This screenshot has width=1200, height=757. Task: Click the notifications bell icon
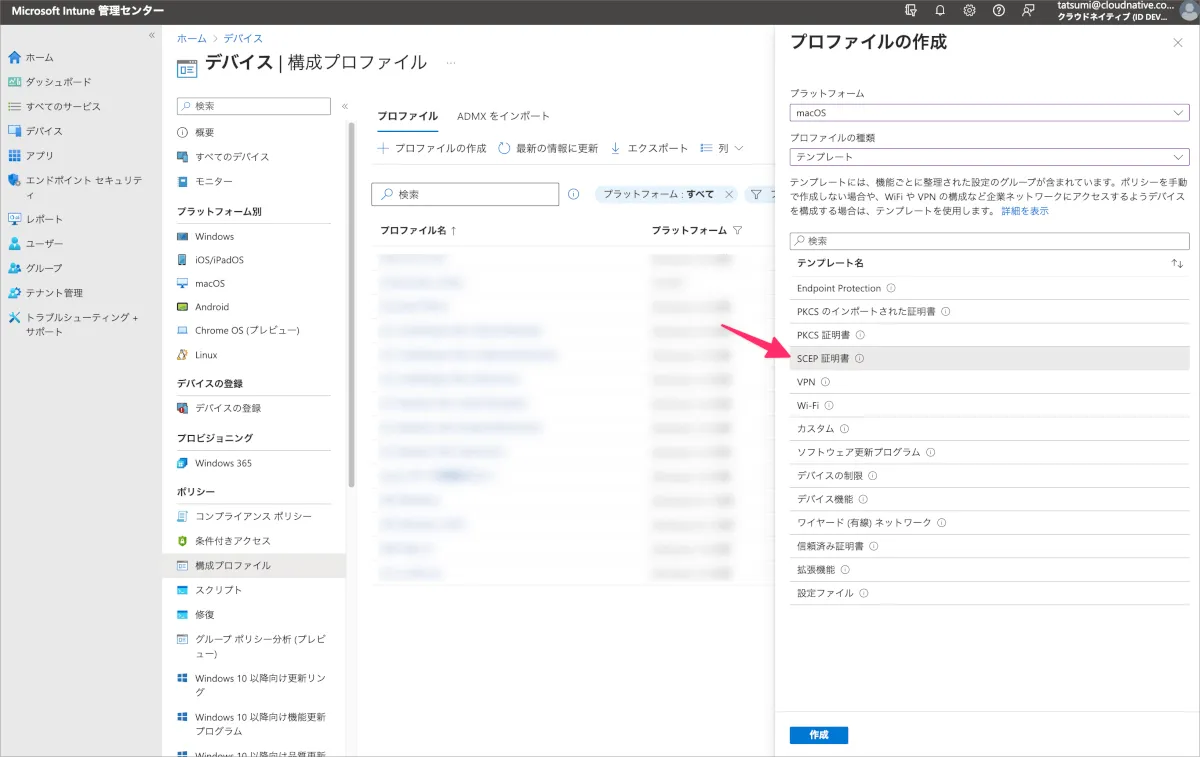point(940,10)
